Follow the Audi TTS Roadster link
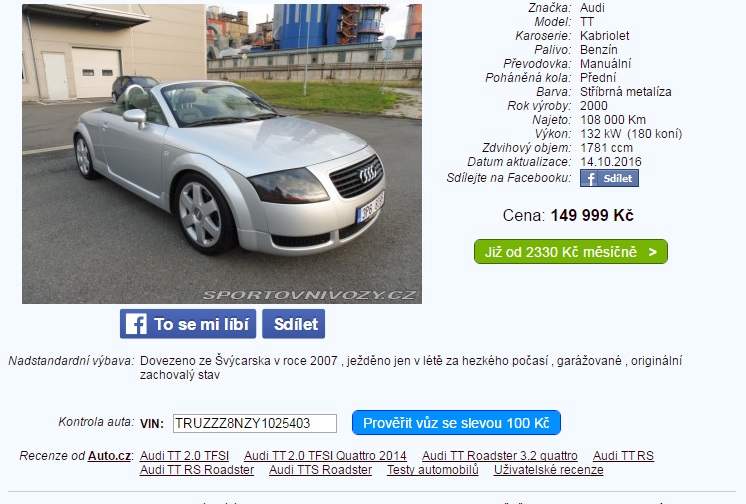Viewport: 746px width, 504px height. click(320, 470)
